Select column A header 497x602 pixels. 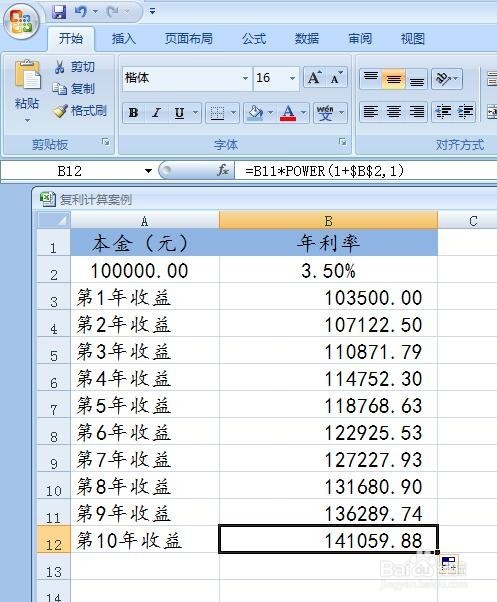[145, 220]
